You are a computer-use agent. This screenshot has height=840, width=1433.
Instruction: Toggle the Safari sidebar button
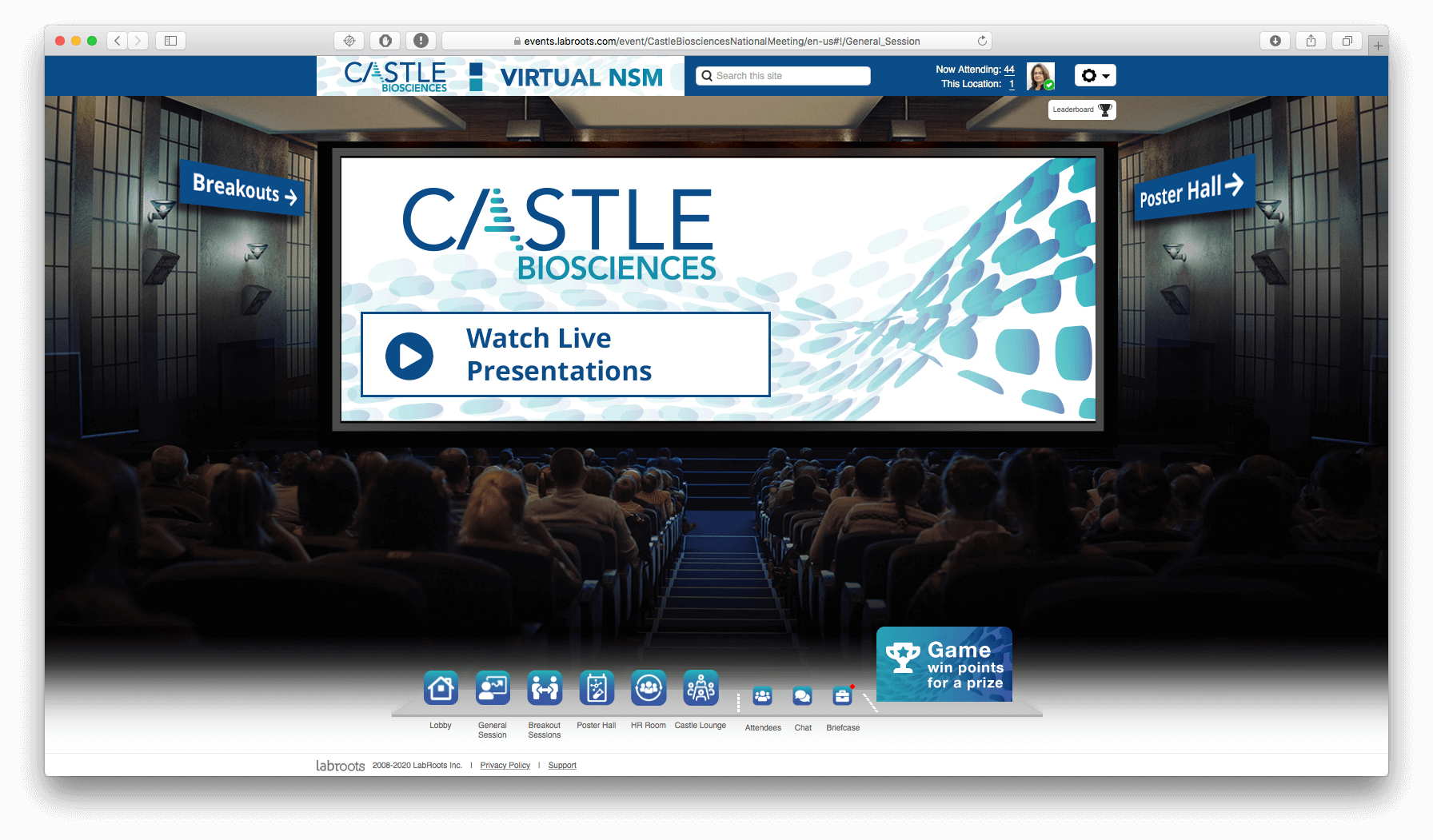170,41
